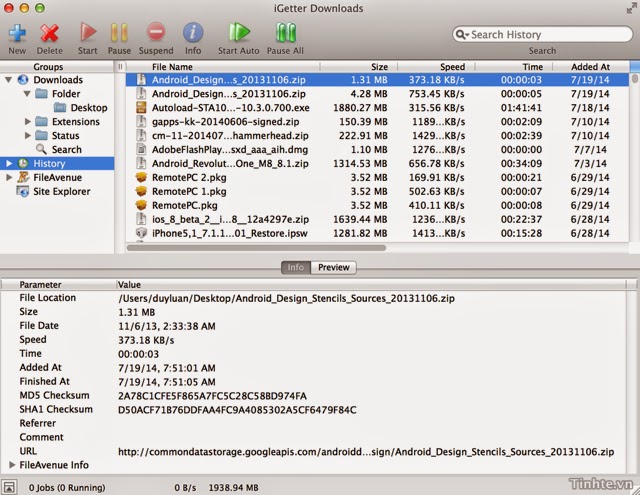Open the search magnifier options menu
Image resolution: width=640 pixels, height=495 pixels.
(x=462, y=34)
